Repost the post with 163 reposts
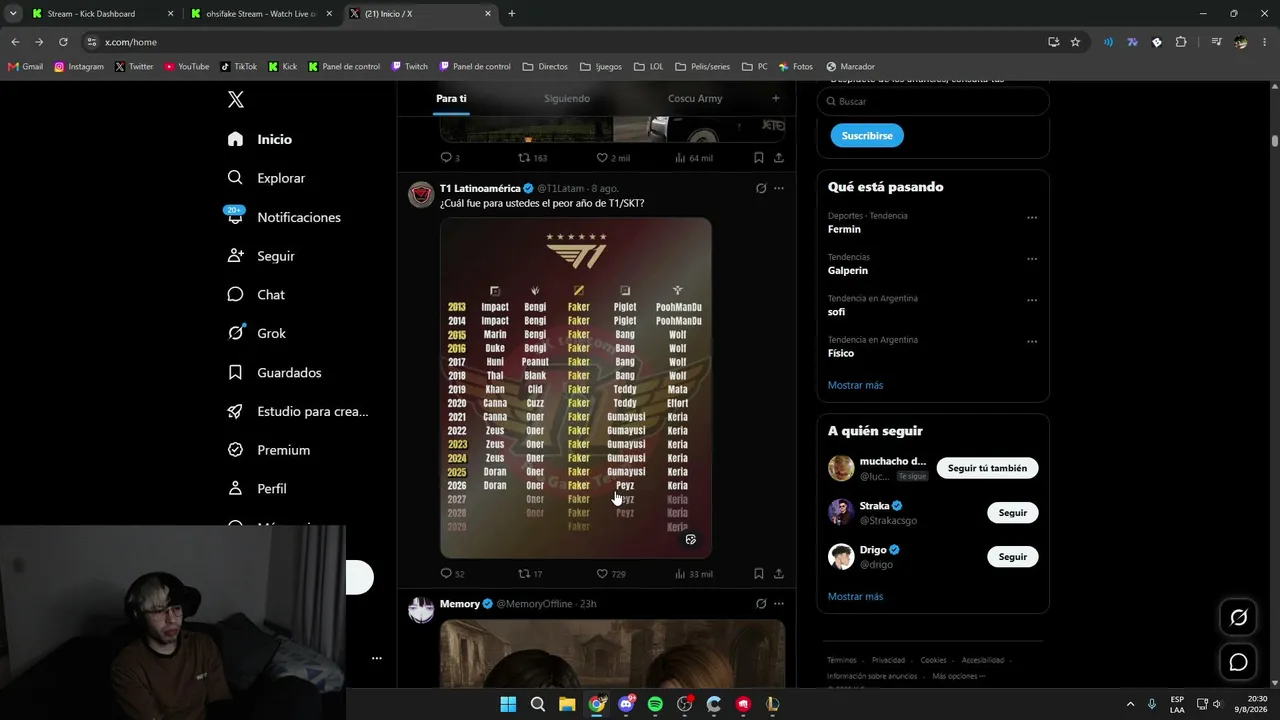The image size is (1280, 720). pos(532,158)
